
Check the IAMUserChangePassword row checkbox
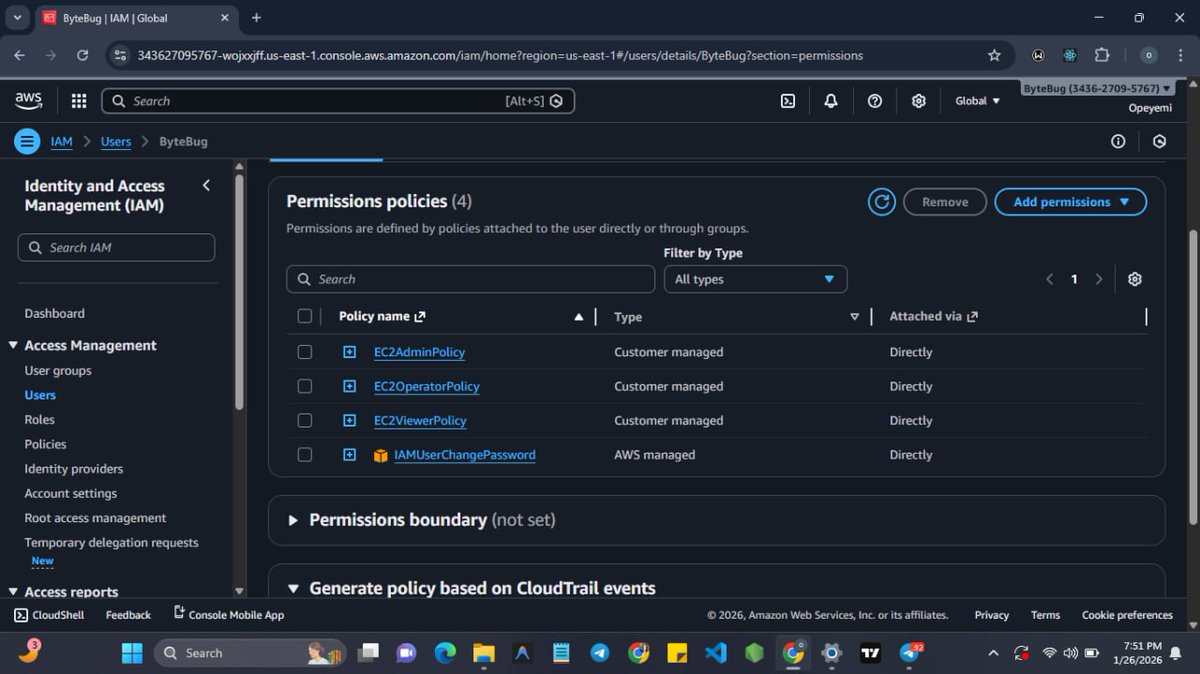point(305,454)
